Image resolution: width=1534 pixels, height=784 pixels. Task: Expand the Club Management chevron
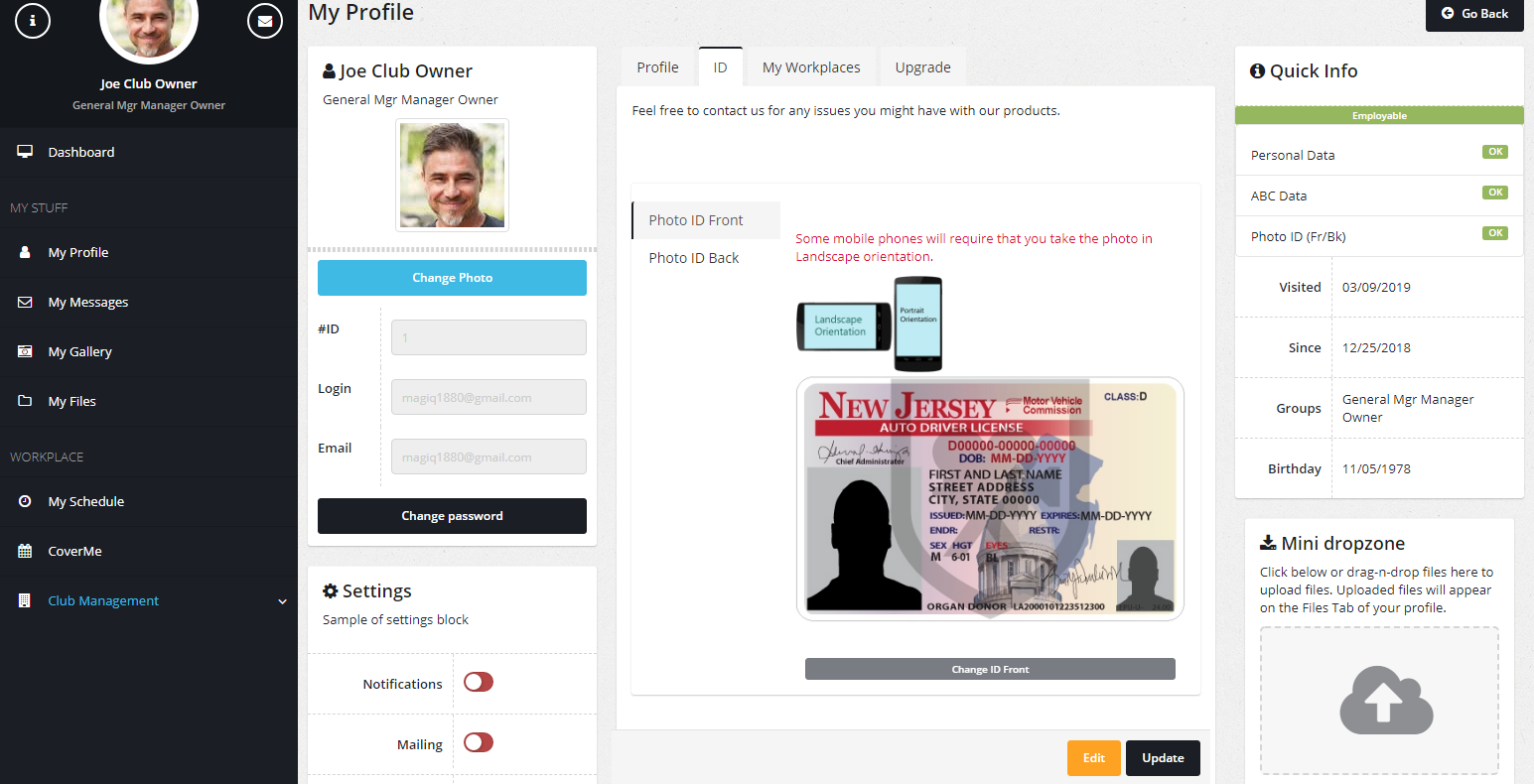282,601
